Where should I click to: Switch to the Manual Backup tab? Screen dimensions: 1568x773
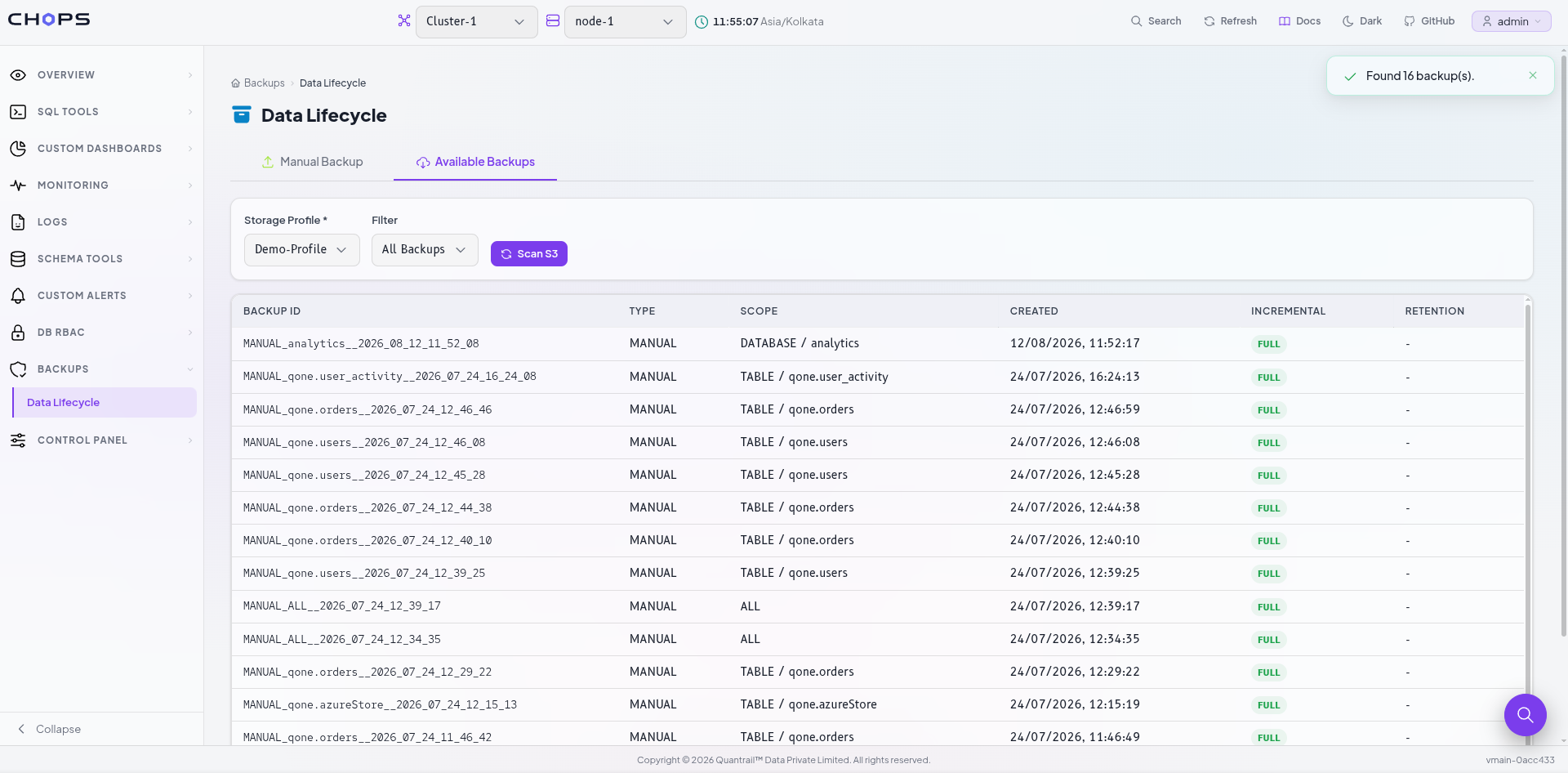[312, 162]
